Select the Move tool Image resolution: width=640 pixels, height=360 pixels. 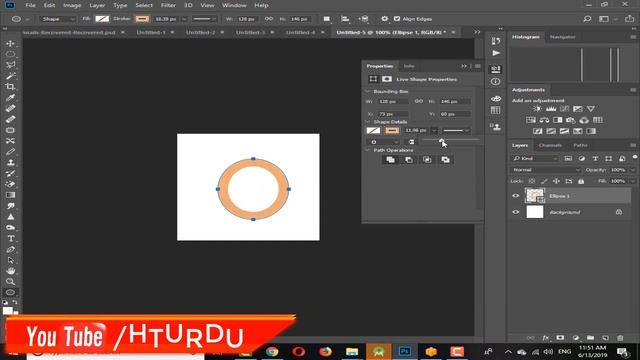(x=10, y=43)
